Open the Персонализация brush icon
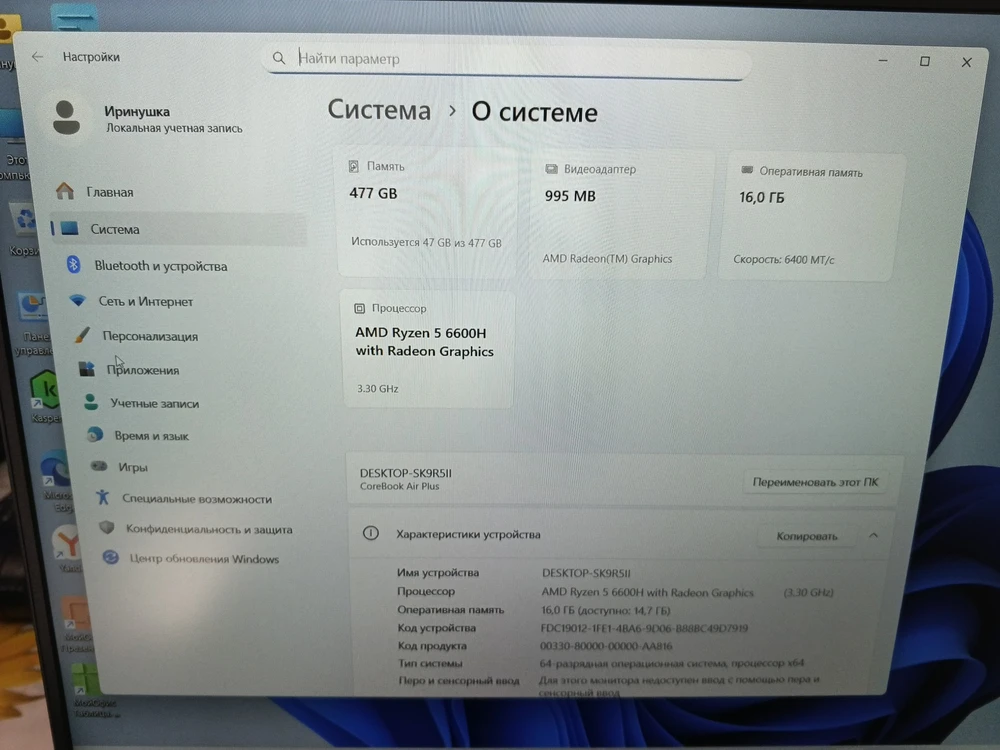This screenshot has height=750, width=1000. (x=82, y=335)
